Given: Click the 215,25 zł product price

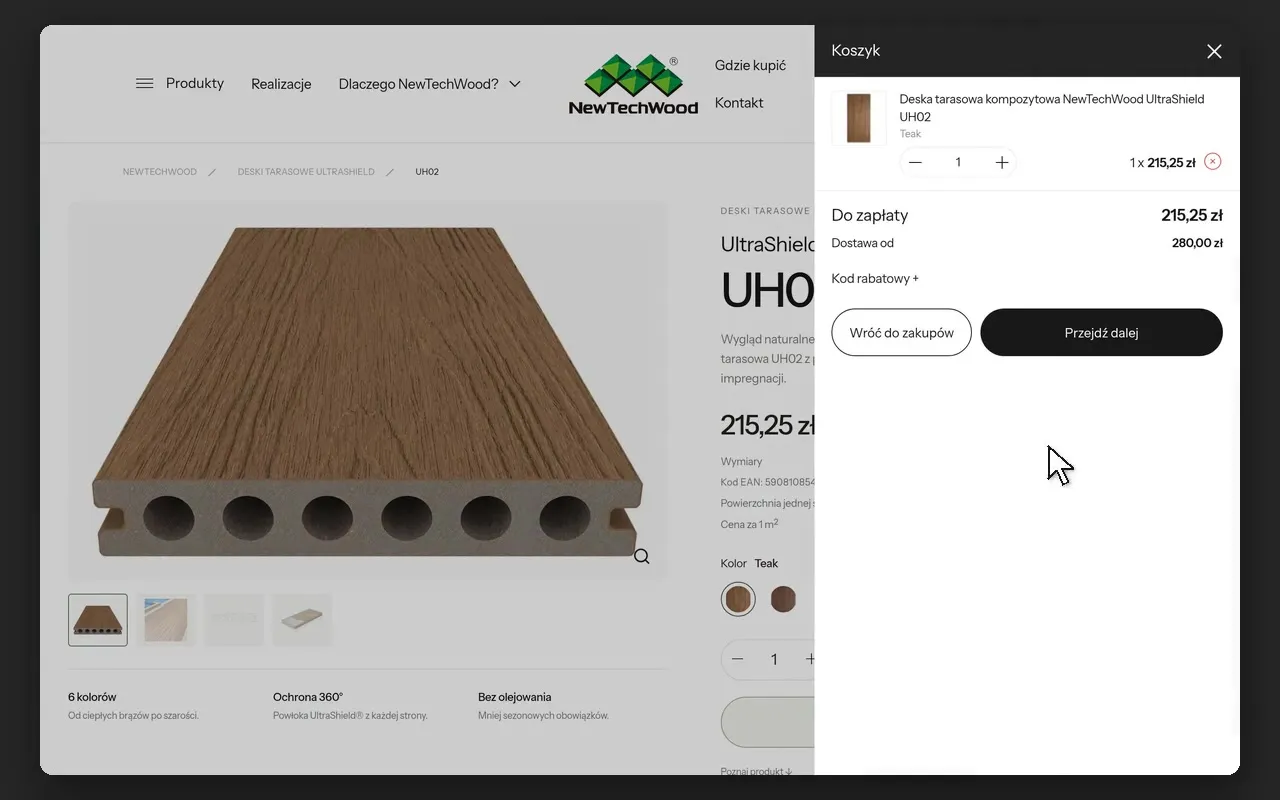Looking at the screenshot, I should 768,424.
